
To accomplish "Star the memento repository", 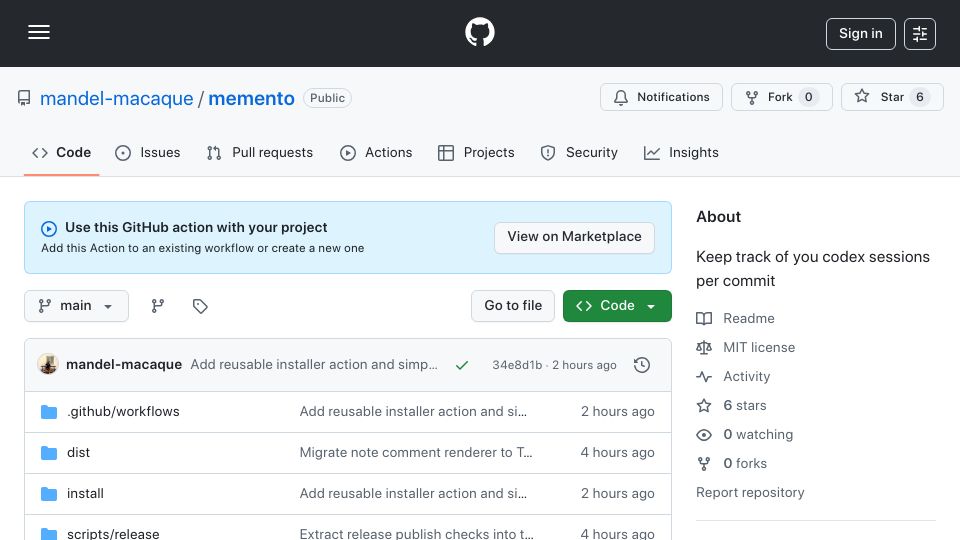I will tap(892, 97).
